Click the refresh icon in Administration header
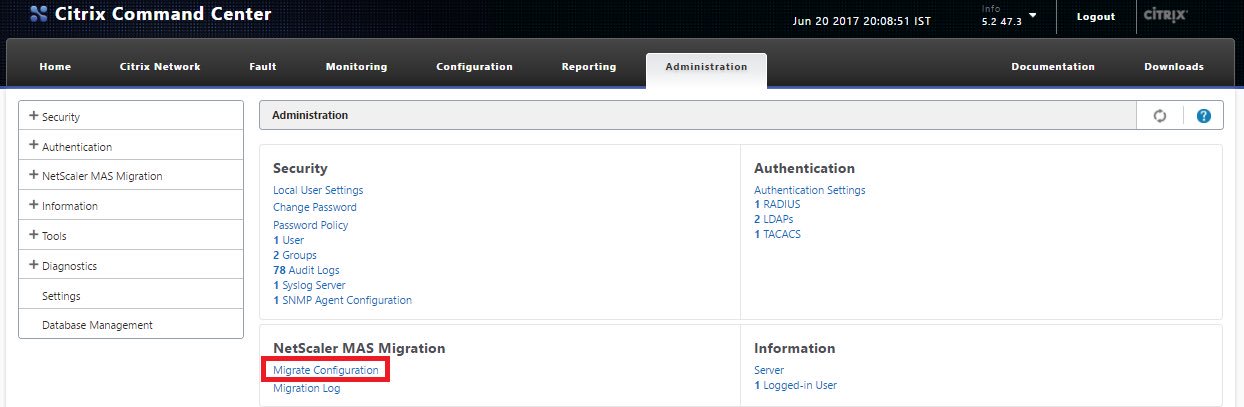 click(1159, 116)
